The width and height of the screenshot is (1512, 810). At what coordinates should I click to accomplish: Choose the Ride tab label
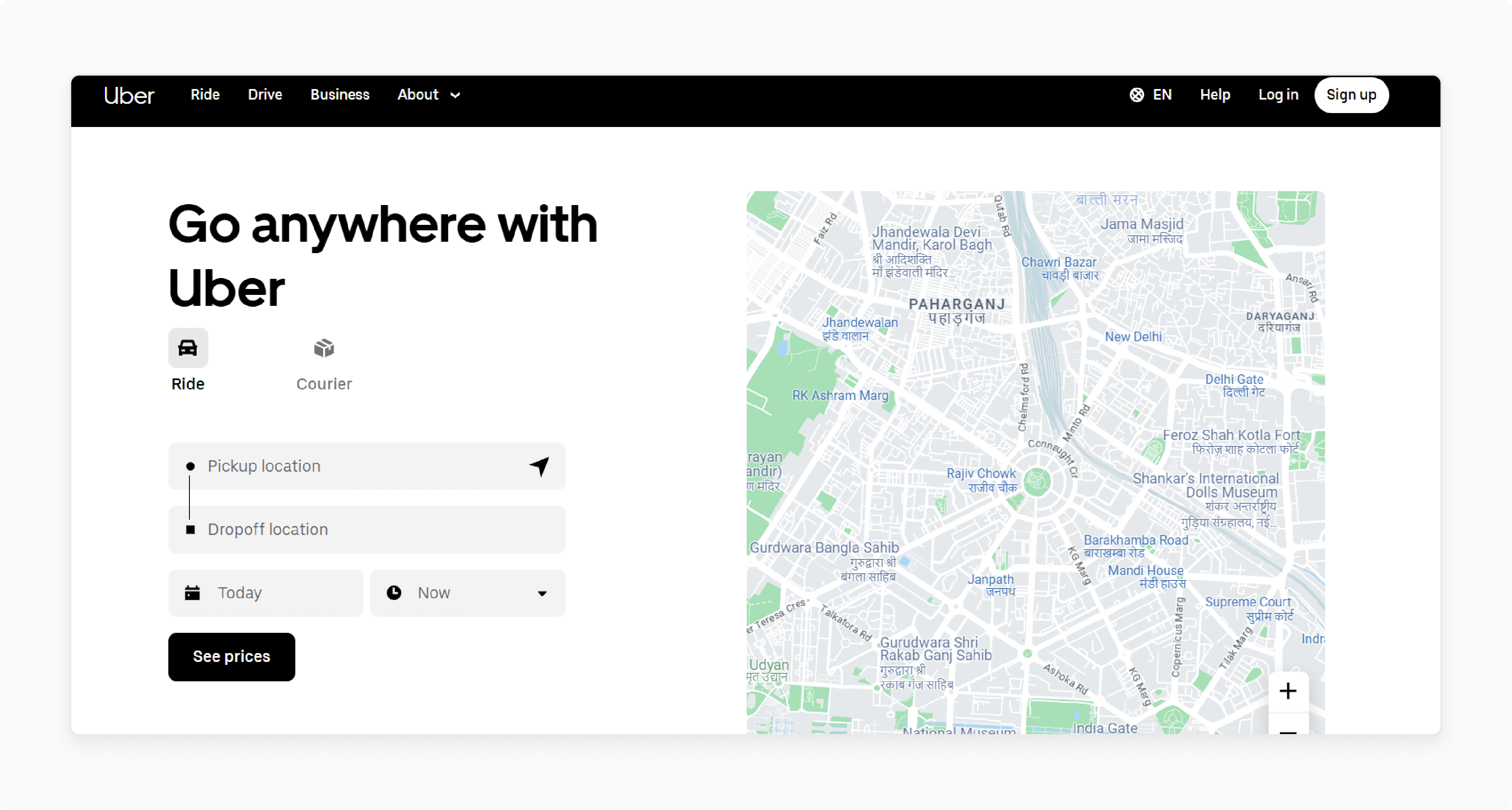pyautogui.click(x=188, y=384)
